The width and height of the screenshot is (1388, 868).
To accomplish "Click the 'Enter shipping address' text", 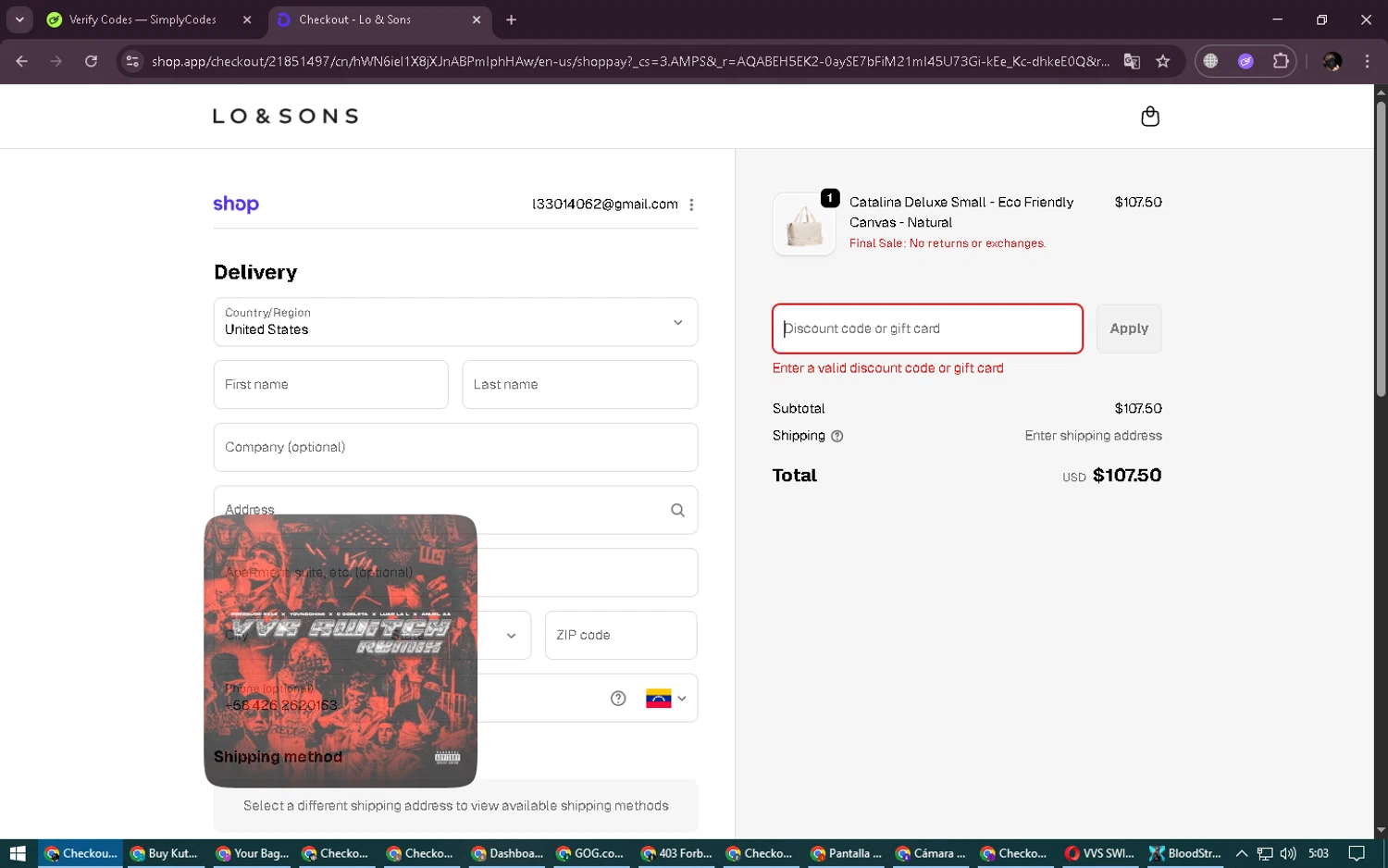I will click(x=1094, y=436).
